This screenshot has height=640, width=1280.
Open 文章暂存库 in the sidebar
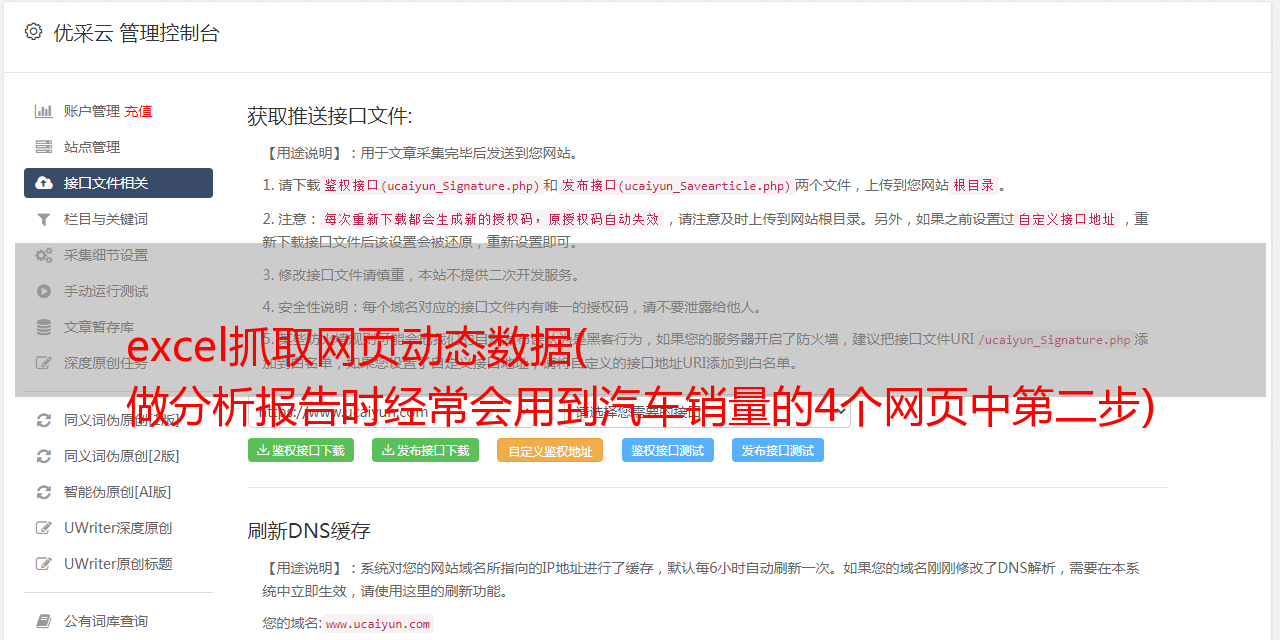tap(99, 327)
